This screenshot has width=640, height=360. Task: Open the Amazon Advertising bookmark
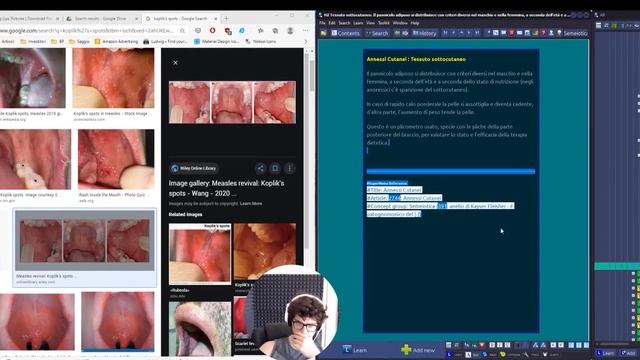coord(116,41)
